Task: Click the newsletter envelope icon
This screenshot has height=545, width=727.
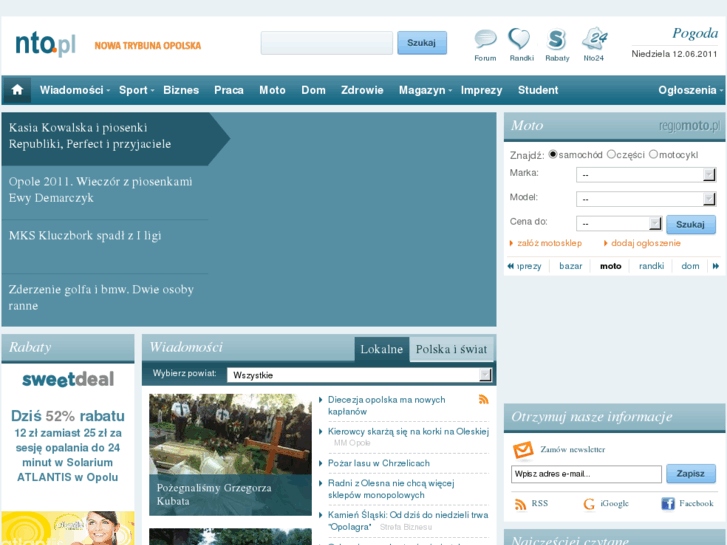Action: point(523,450)
